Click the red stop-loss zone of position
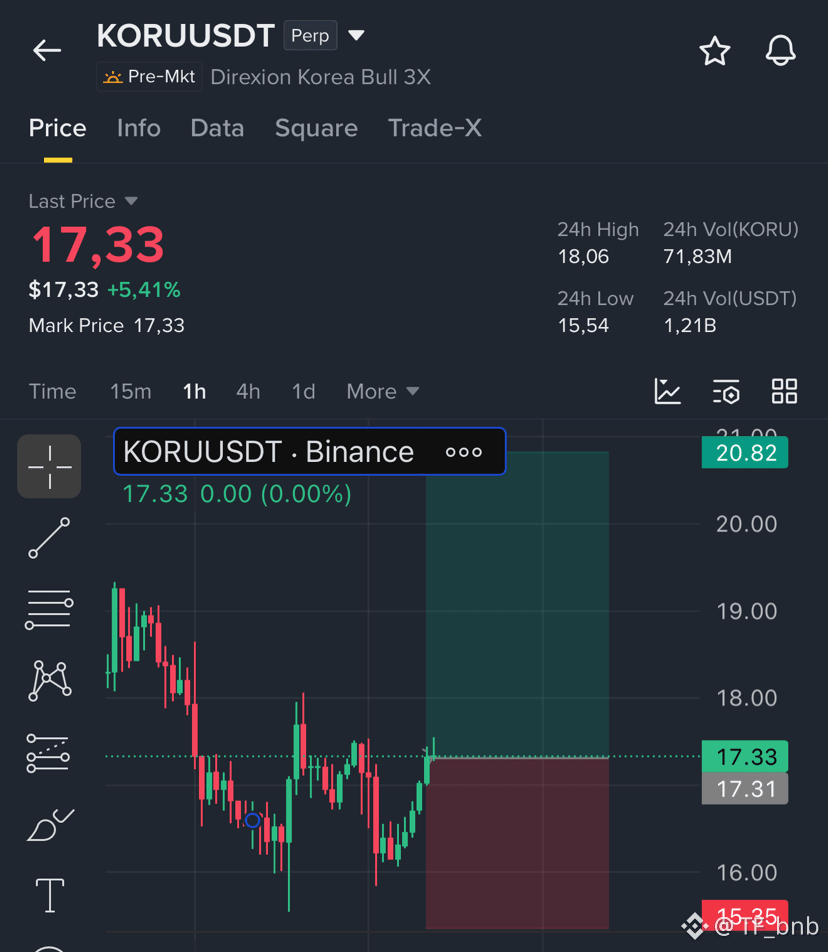 517,843
